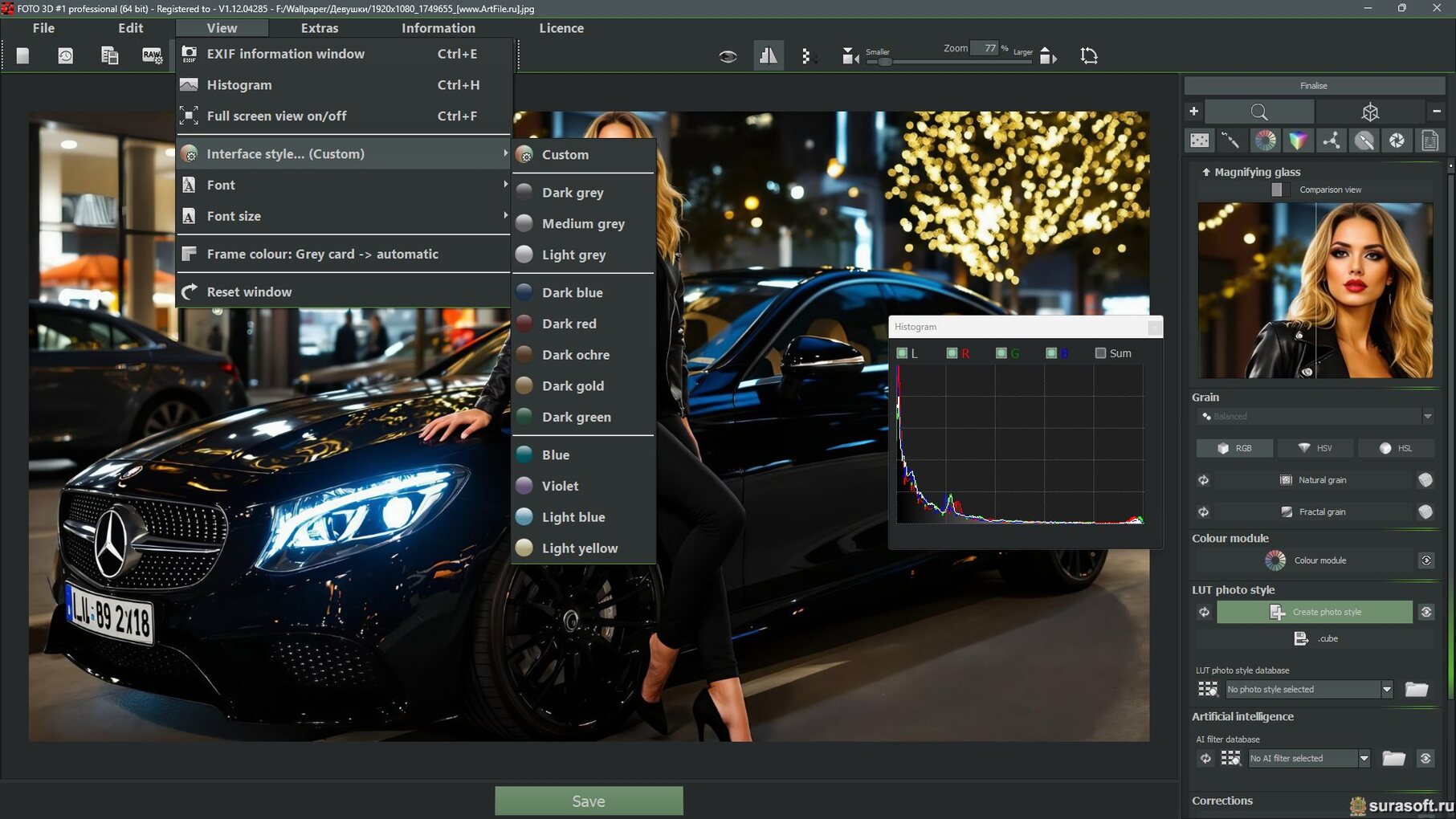The image size is (1456, 819).
Task: Open the colour wheel tool in right panel
Action: [x=1265, y=141]
